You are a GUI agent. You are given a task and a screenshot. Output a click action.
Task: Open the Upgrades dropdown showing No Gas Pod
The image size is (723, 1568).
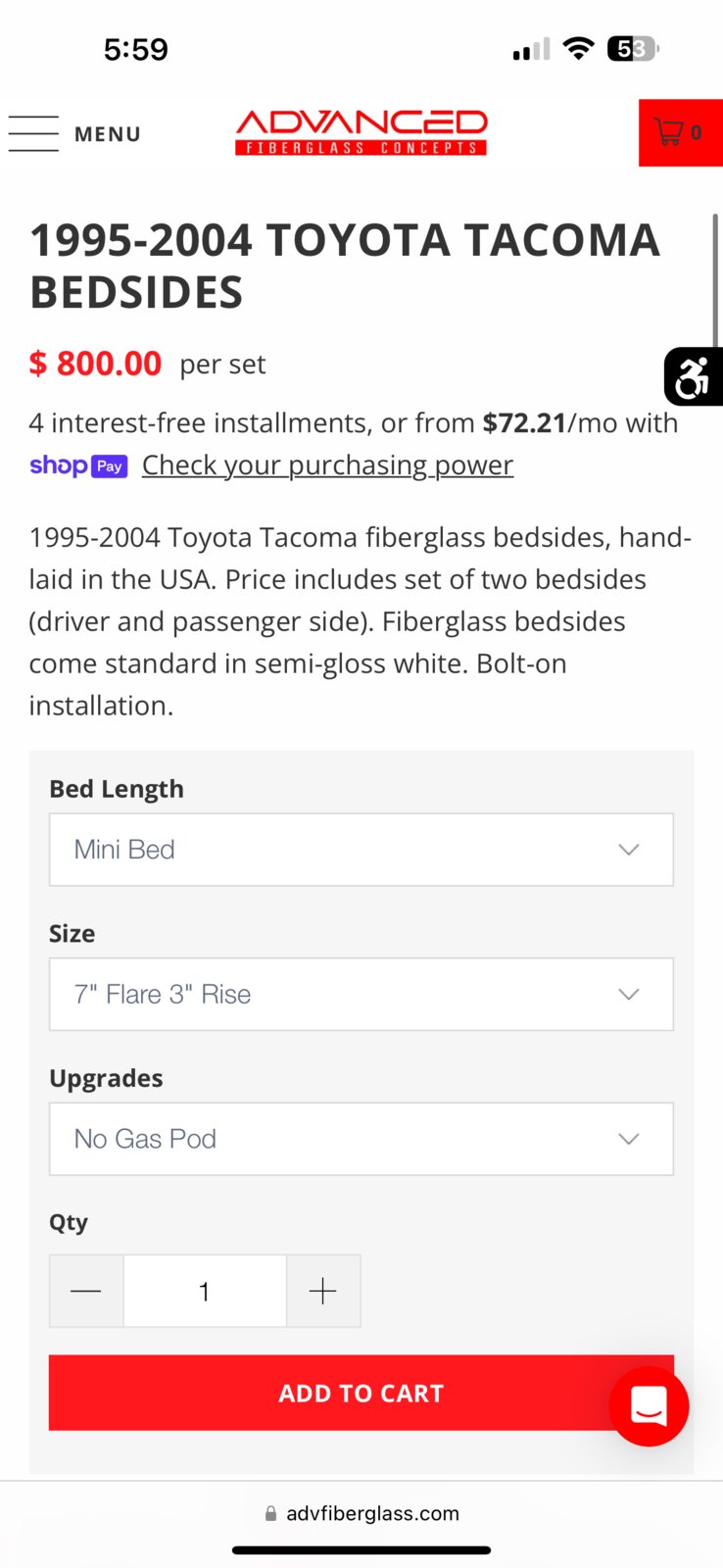[x=361, y=1139]
